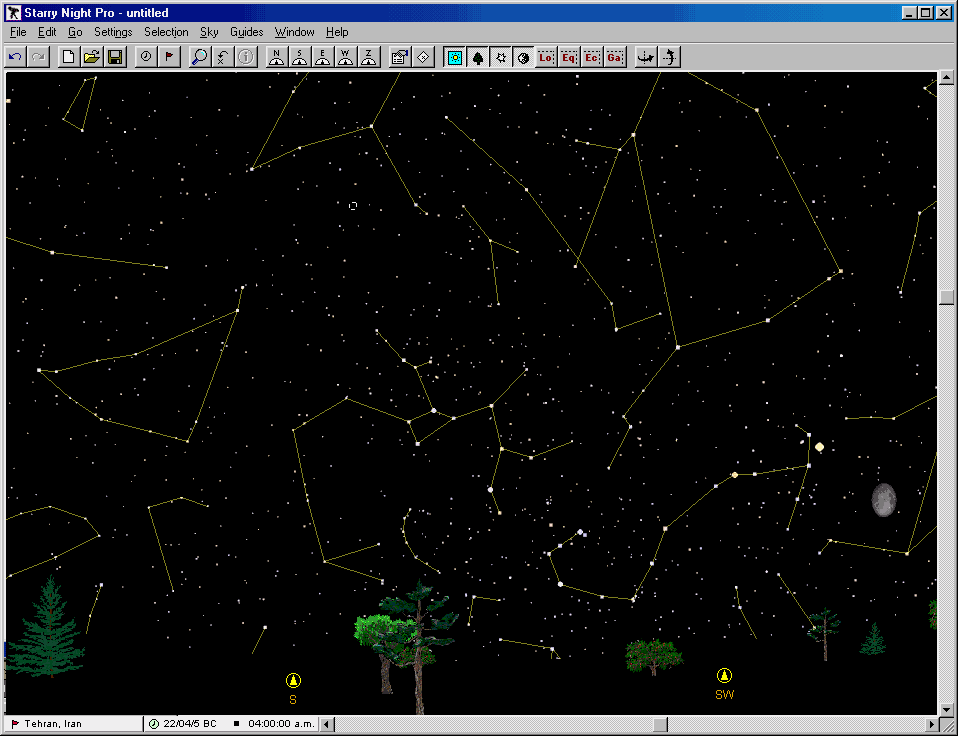Toggle the Eq equatorial guides button
The width and height of the screenshot is (958, 736).
[x=569, y=57]
